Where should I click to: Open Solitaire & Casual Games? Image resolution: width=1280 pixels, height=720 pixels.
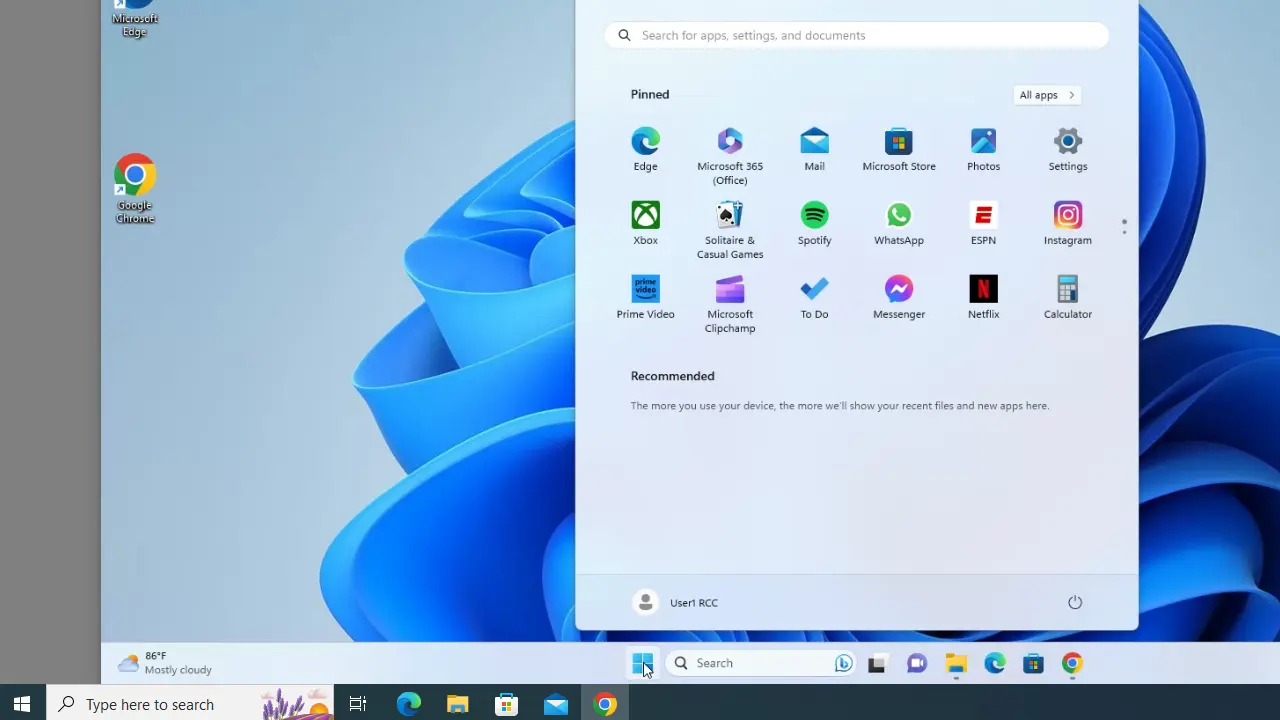(x=730, y=231)
